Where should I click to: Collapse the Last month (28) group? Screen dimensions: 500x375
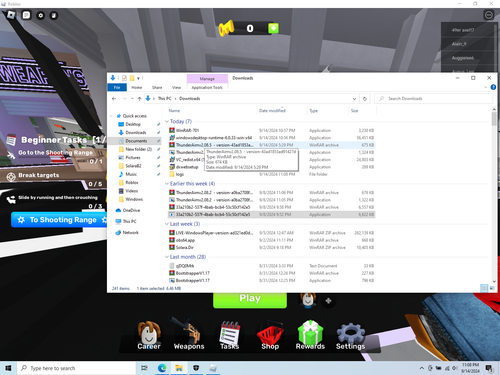coord(167,257)
